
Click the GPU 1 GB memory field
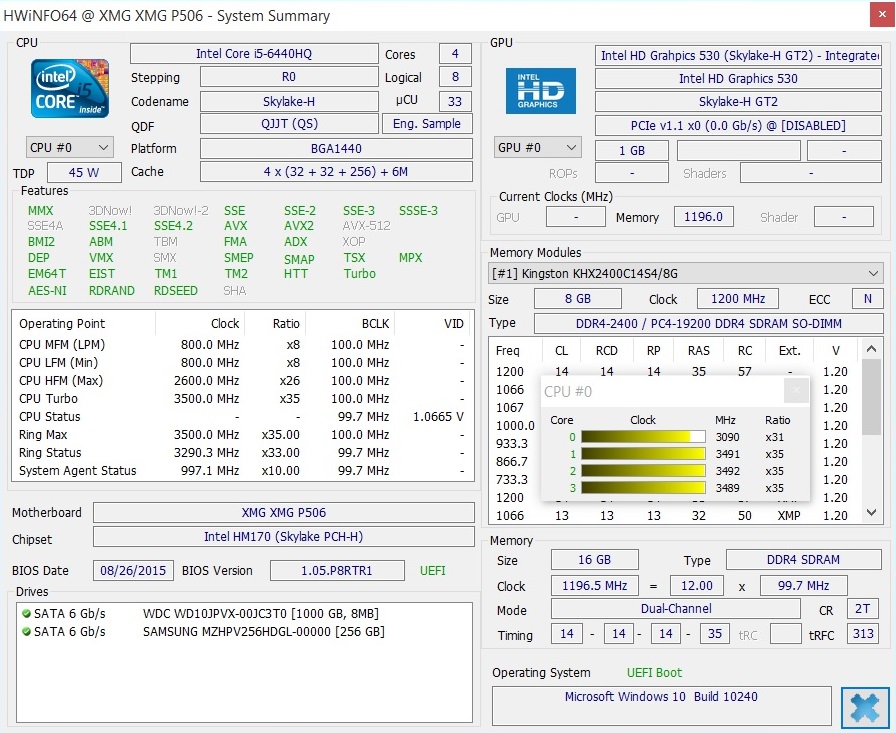(x=632, y=150)
